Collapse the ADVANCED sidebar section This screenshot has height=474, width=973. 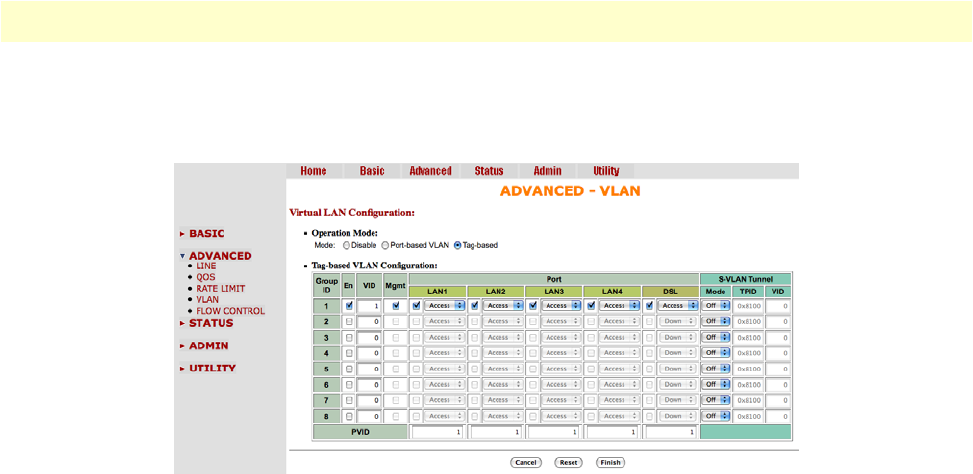[x=219, y=256]
